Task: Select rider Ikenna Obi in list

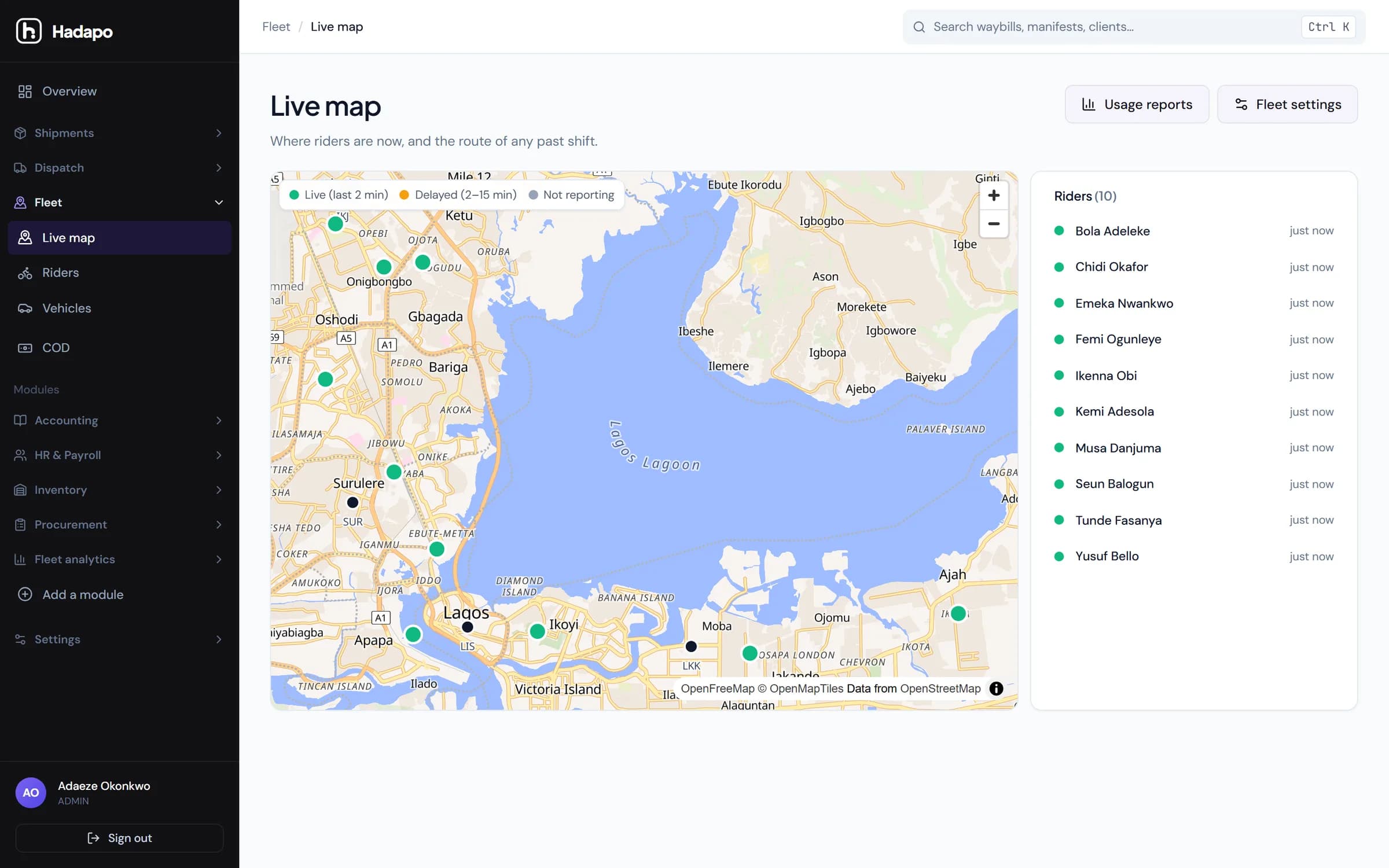Action: pyautogui.click(x=1193, y=376)
